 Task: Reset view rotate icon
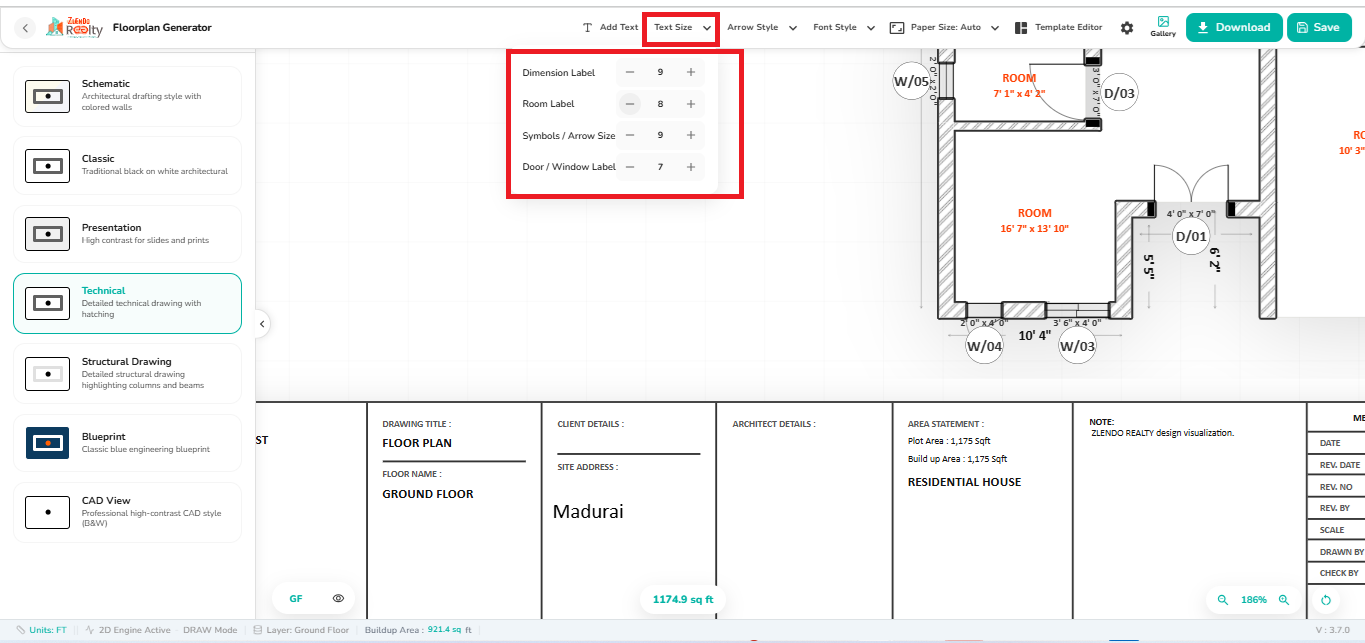[1326, 600]
